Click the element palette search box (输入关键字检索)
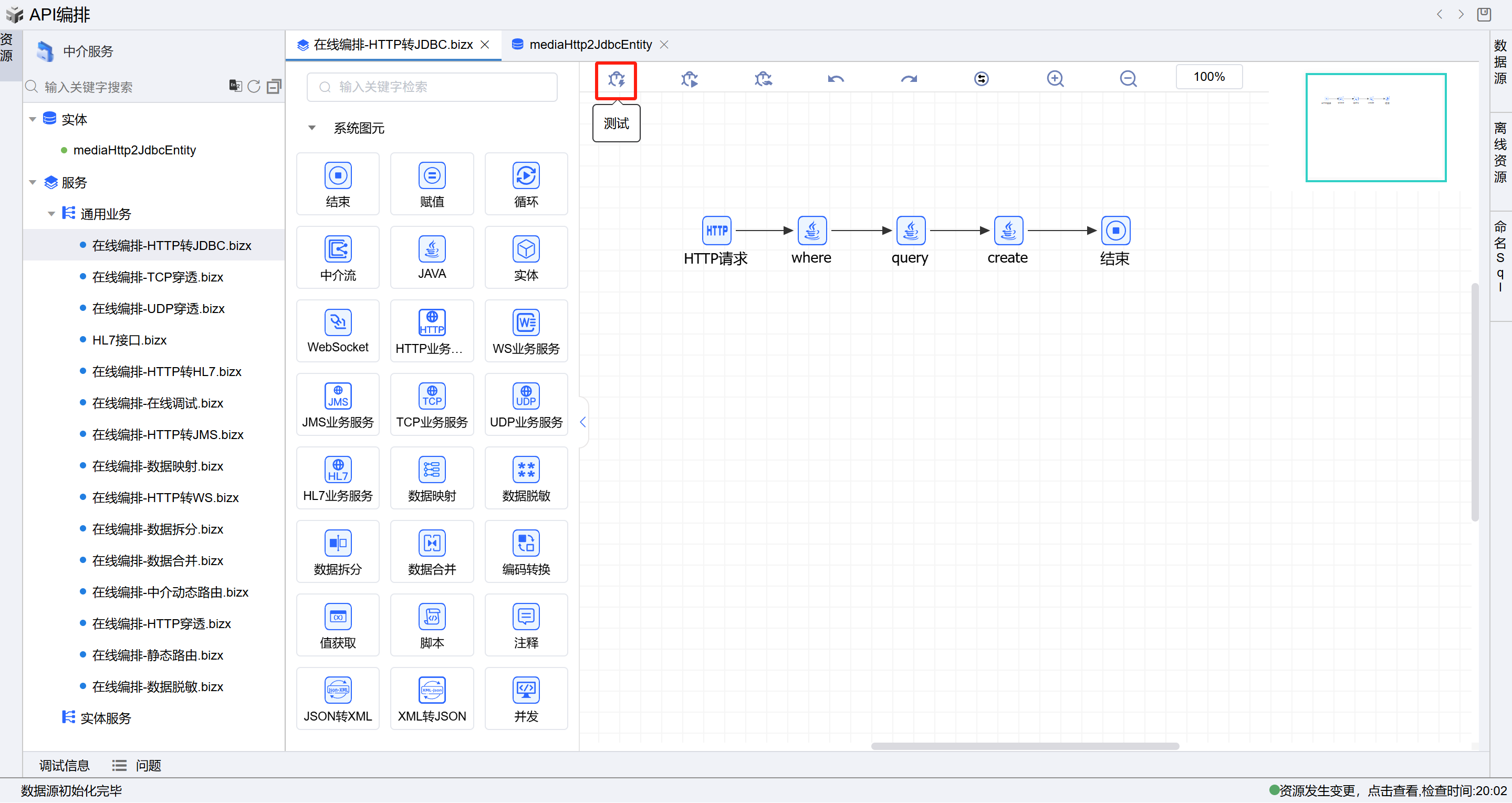1512x803 pixels. [432, 87]
